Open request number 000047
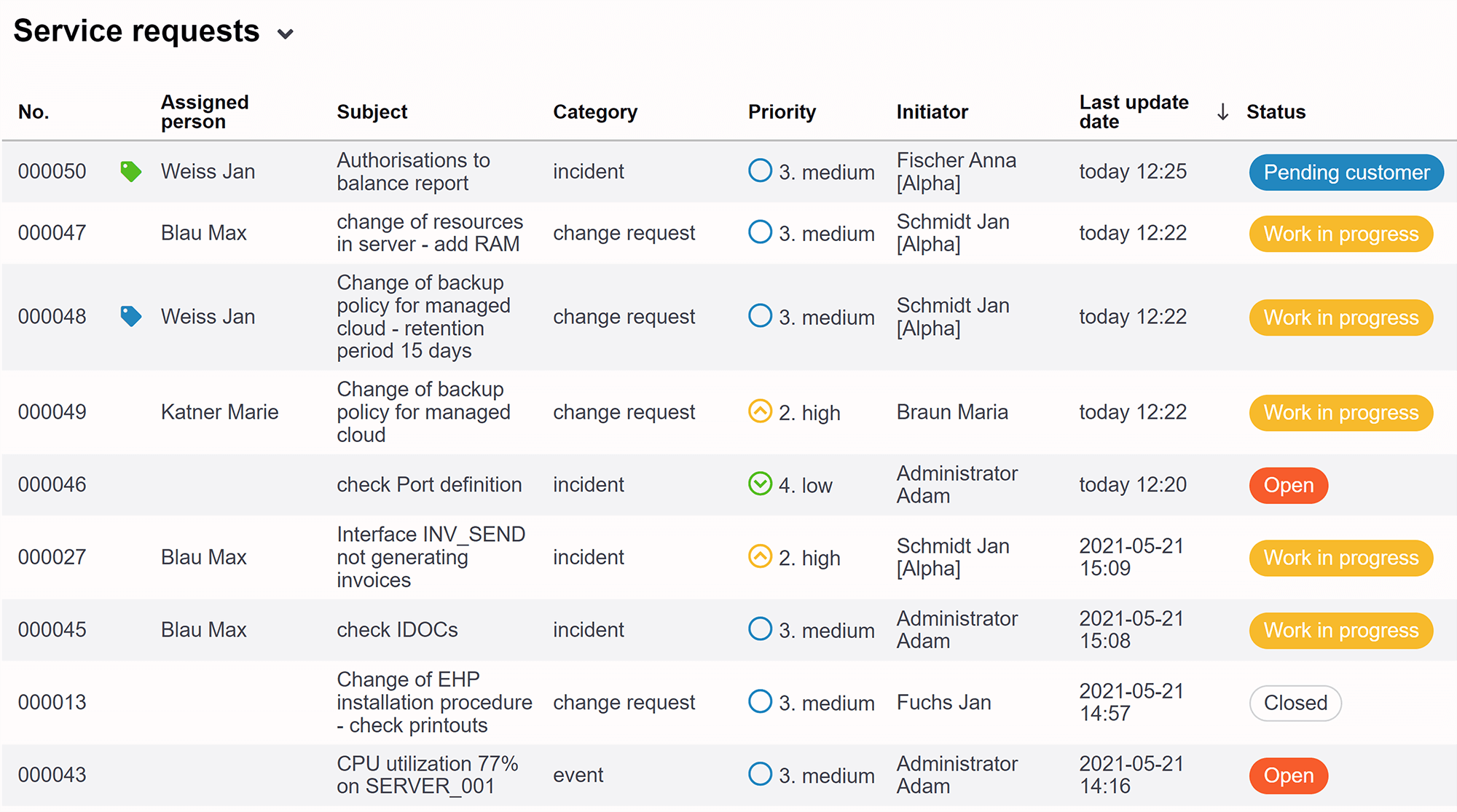The height and width of the screenshot is (812, 1457). (52, 233)
